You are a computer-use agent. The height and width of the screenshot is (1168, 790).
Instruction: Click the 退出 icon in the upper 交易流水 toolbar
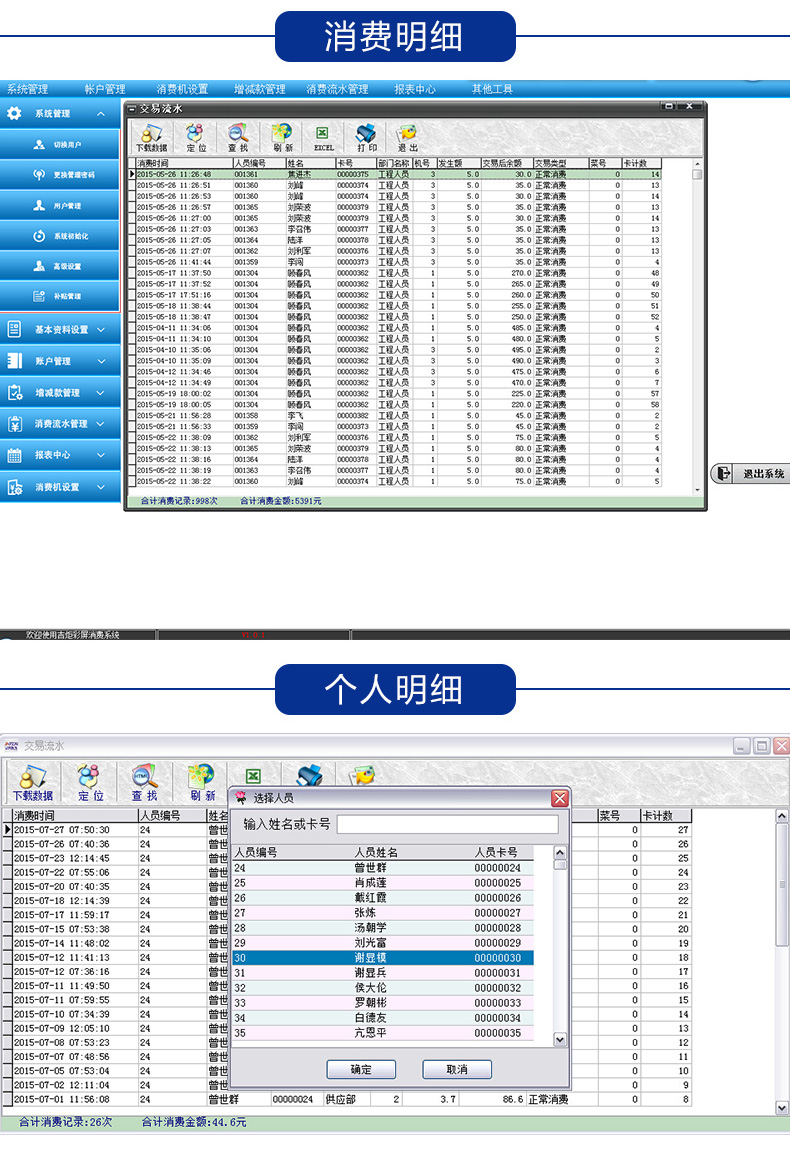pos(408,137)
